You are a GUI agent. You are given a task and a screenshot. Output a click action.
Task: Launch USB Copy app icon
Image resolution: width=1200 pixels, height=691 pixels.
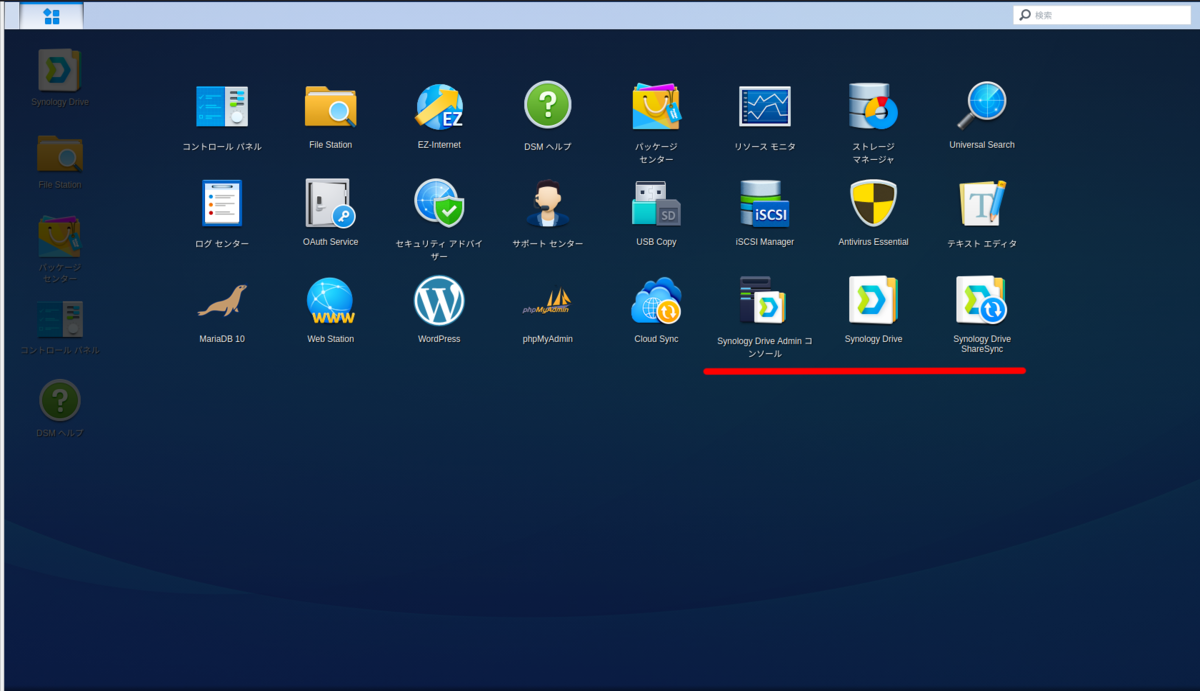coord(656,203)
